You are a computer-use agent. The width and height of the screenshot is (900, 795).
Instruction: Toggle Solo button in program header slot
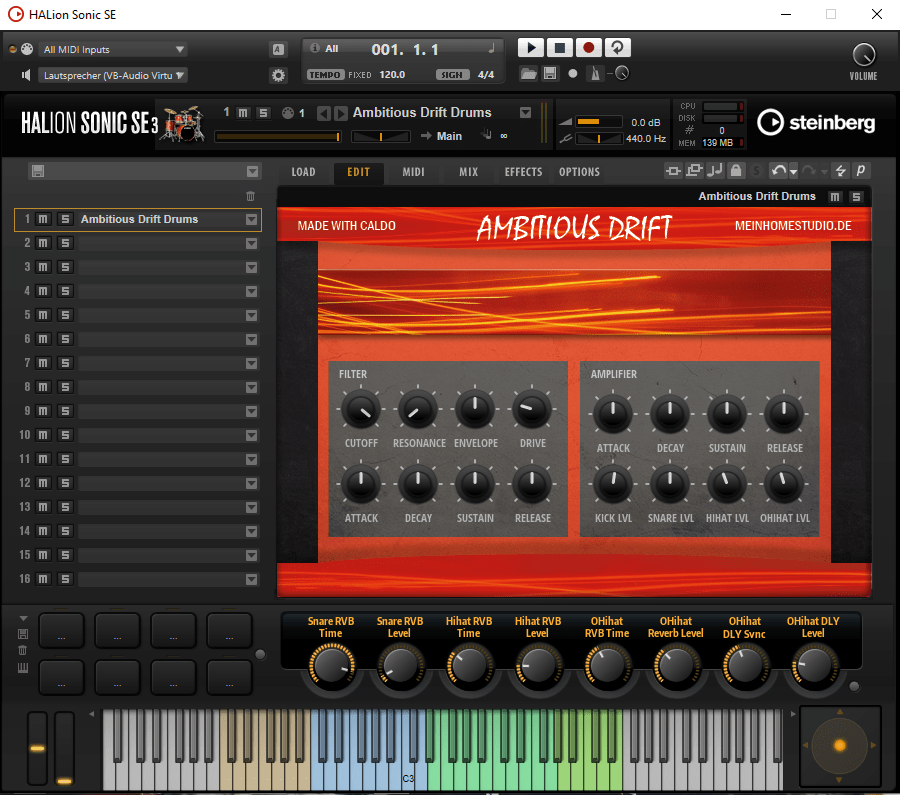click(263, 113)
